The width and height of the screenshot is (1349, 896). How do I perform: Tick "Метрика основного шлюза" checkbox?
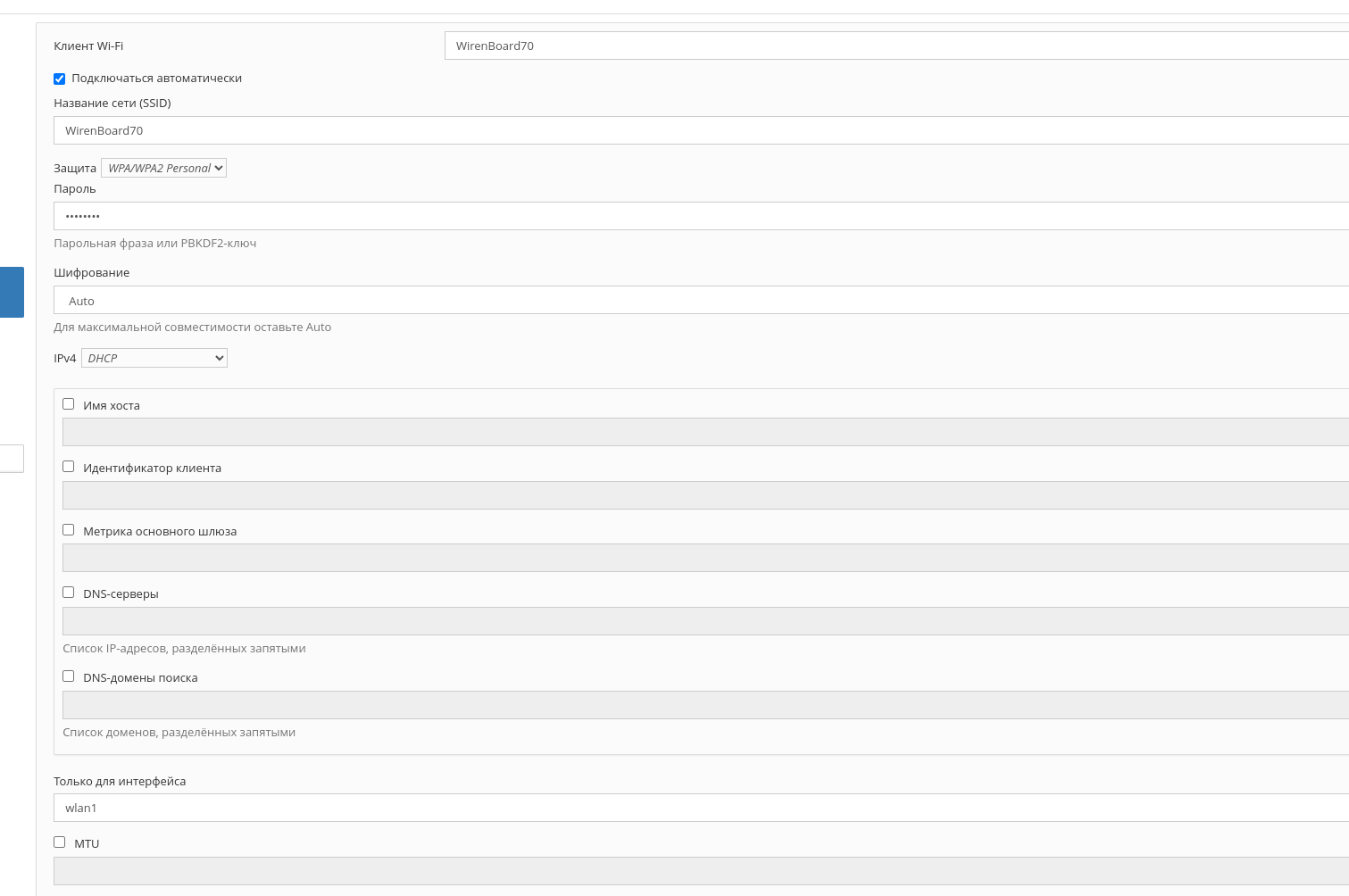tap(69, 530)
